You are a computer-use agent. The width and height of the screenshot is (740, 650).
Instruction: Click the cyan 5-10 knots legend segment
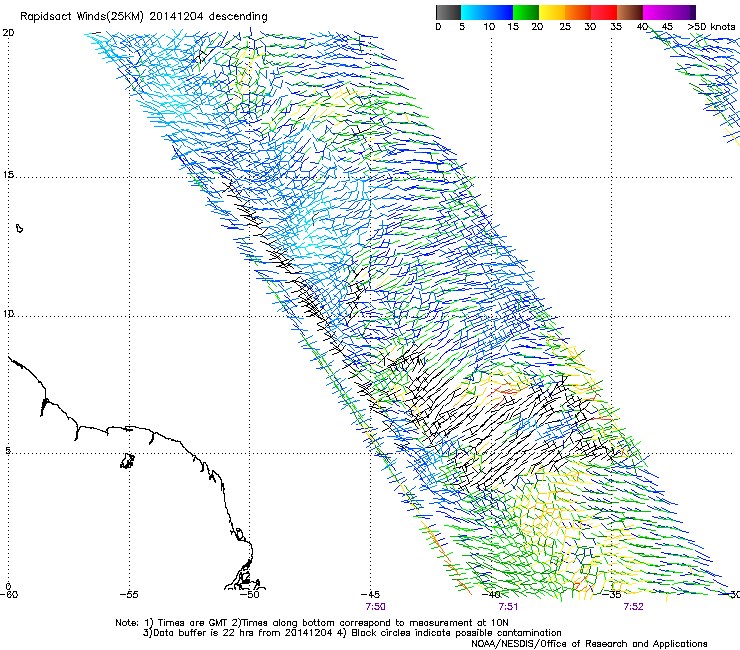(x=474, y=12)
